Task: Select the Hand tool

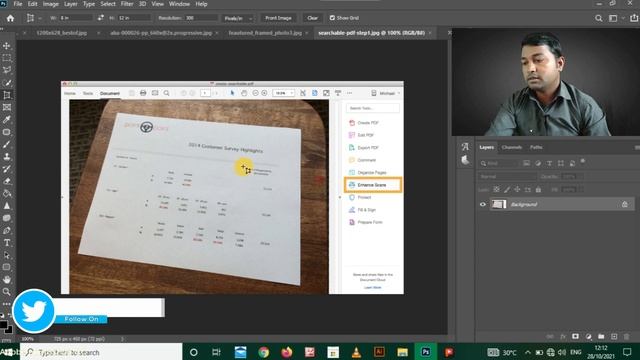Action: tap(7, 280)
